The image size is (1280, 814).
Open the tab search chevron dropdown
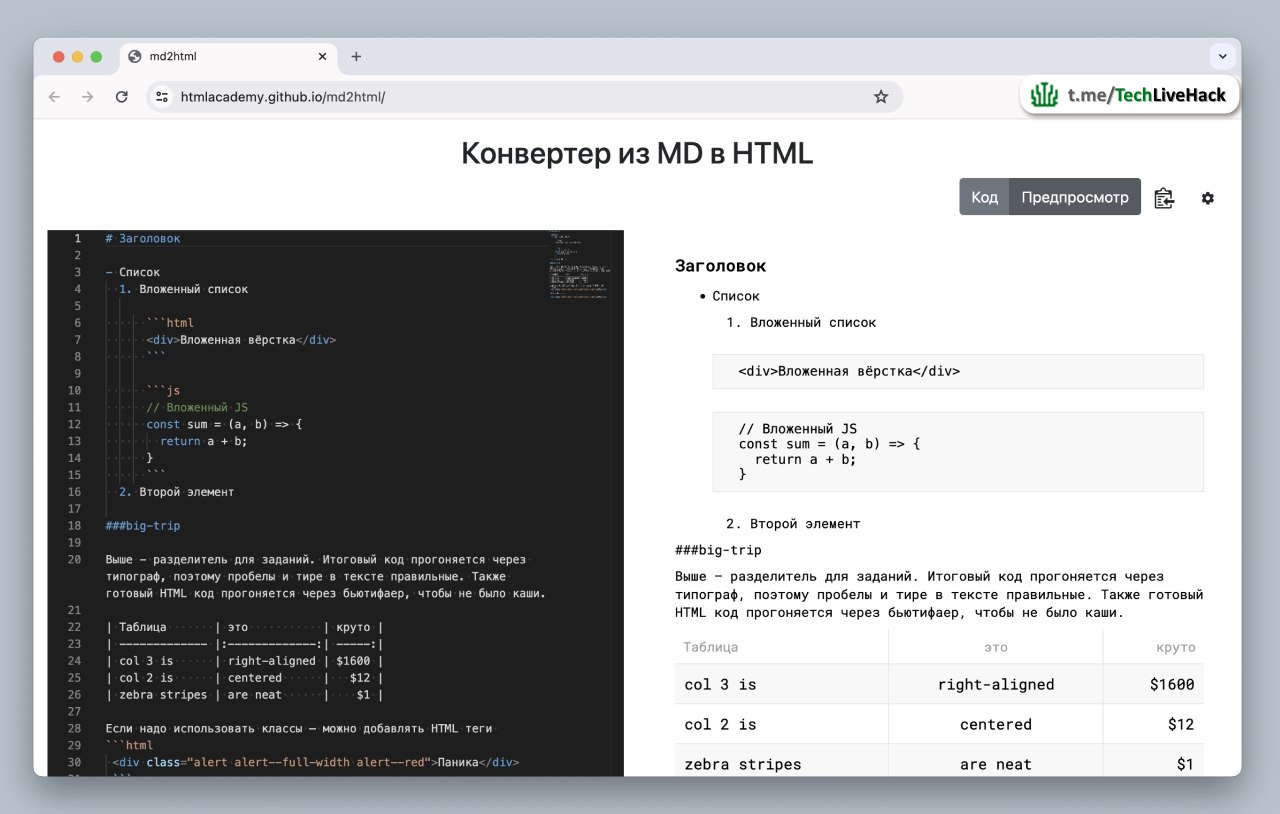(x=1223, y=57)
